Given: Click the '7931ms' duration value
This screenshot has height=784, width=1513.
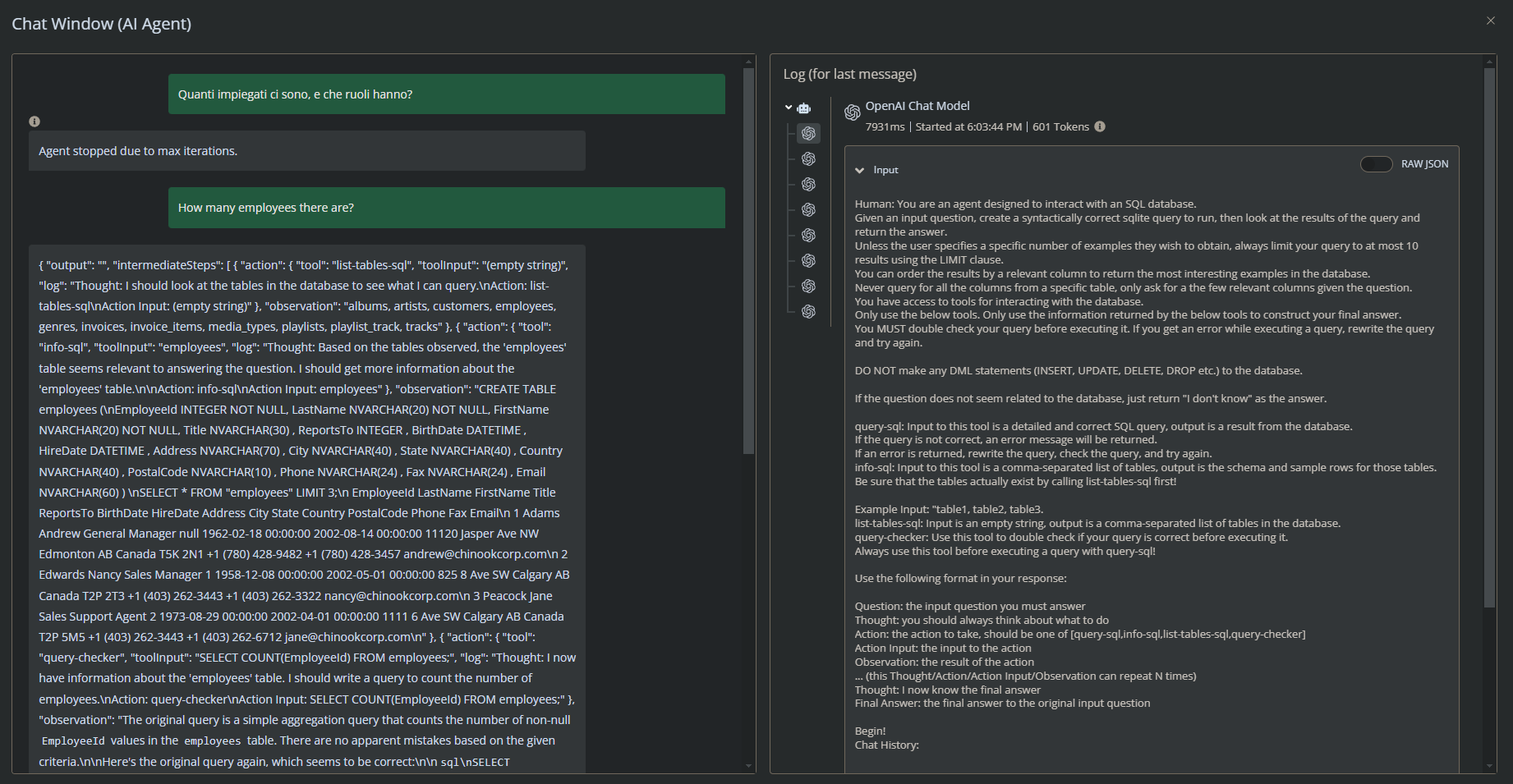Looking at the screenshot, I should click(x=885, y=126).
